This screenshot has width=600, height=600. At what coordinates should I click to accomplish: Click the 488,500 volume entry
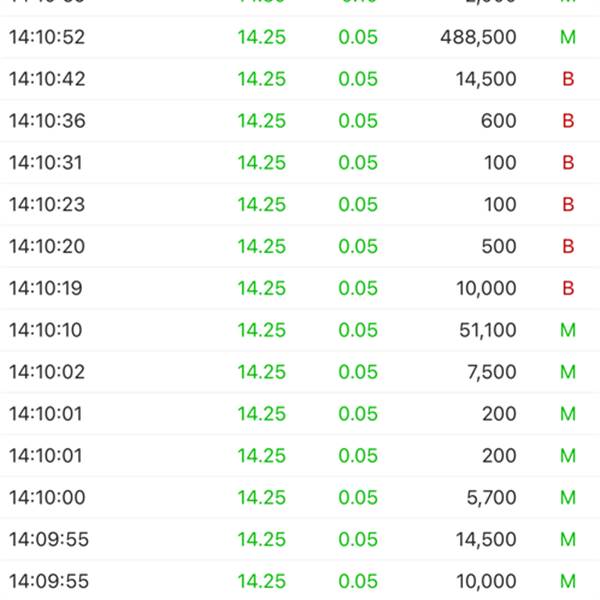click(x=478, y=38)
